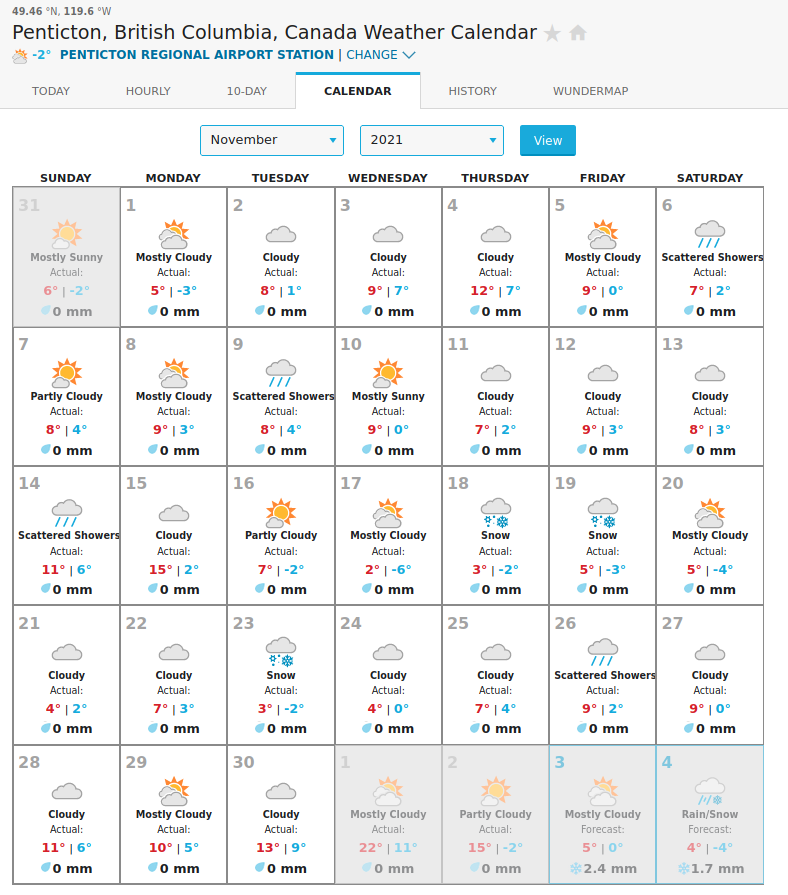Click the Mostly Cloudy icon on November 5
The width and height of the screenshot is (788, 895).
[x=603, y=234]
